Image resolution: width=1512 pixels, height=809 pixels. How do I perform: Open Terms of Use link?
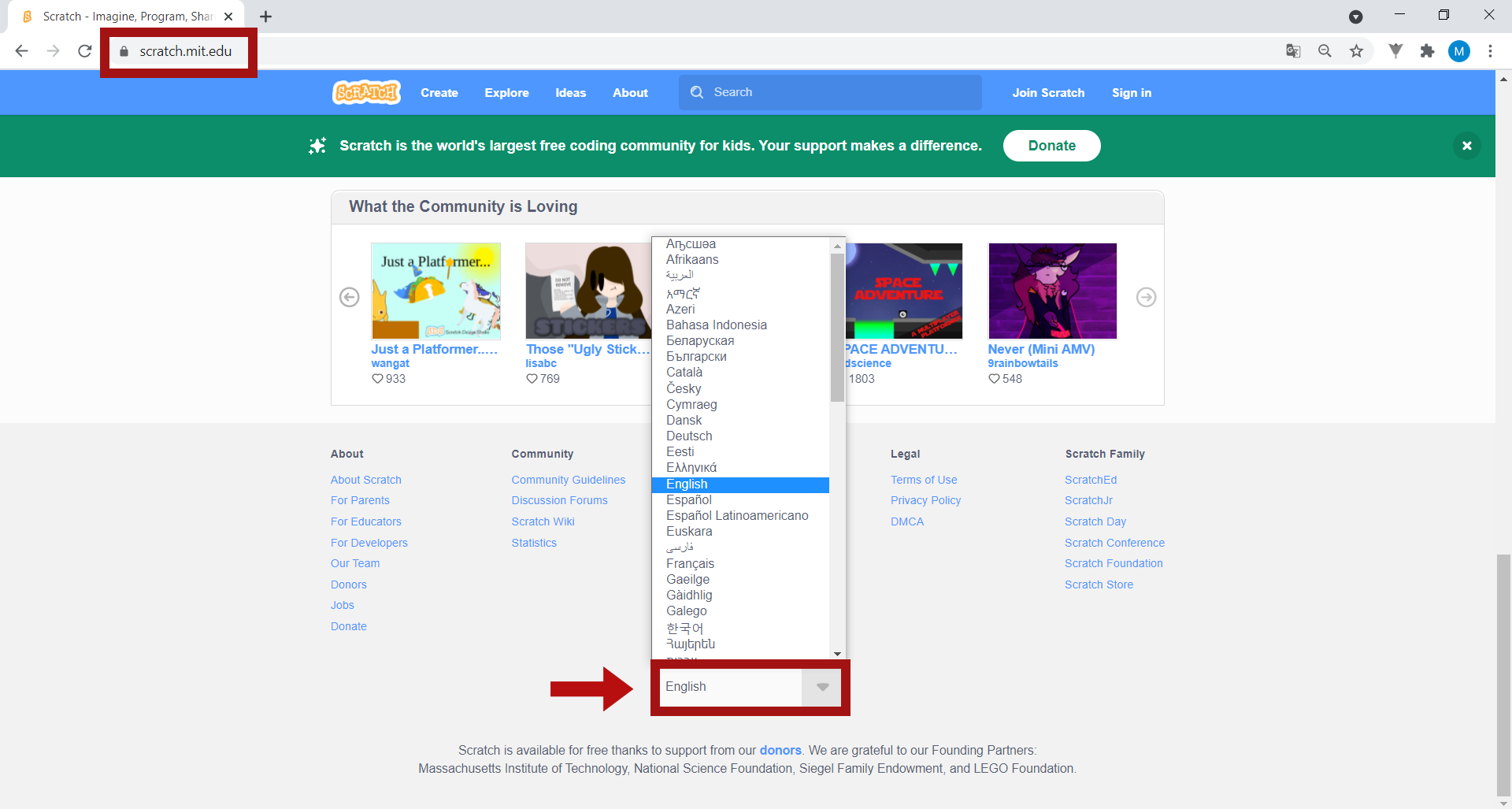924,480
